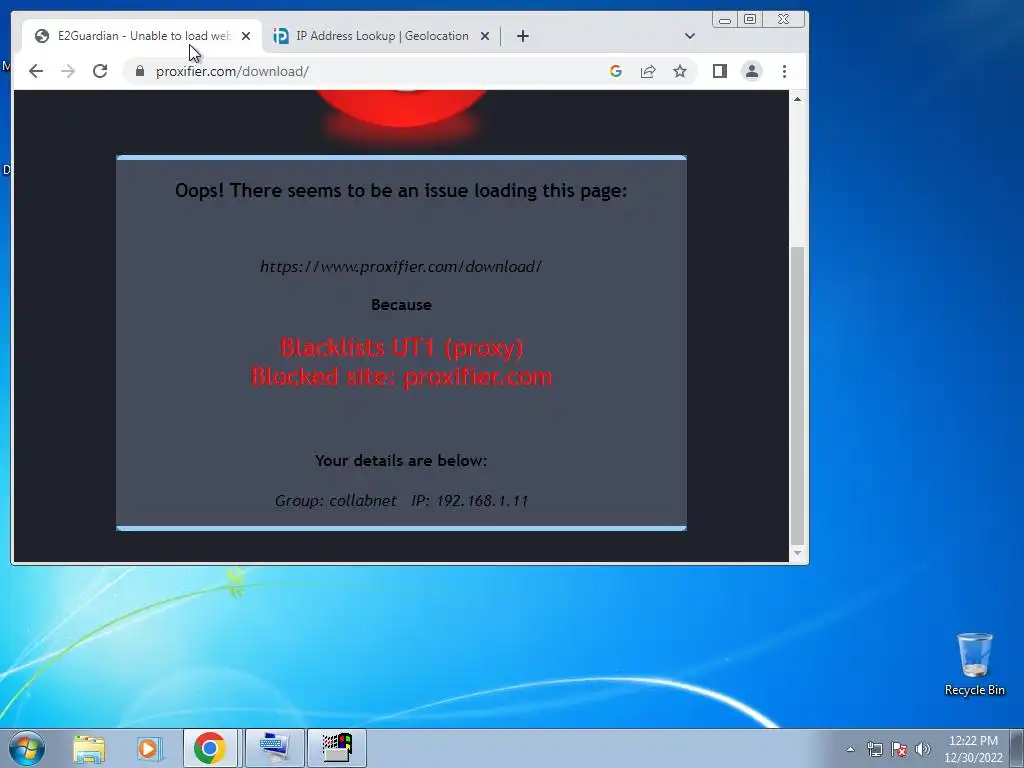Reload the proxifier.com page
Viewport: 1024px width, 768px height.
100,71
